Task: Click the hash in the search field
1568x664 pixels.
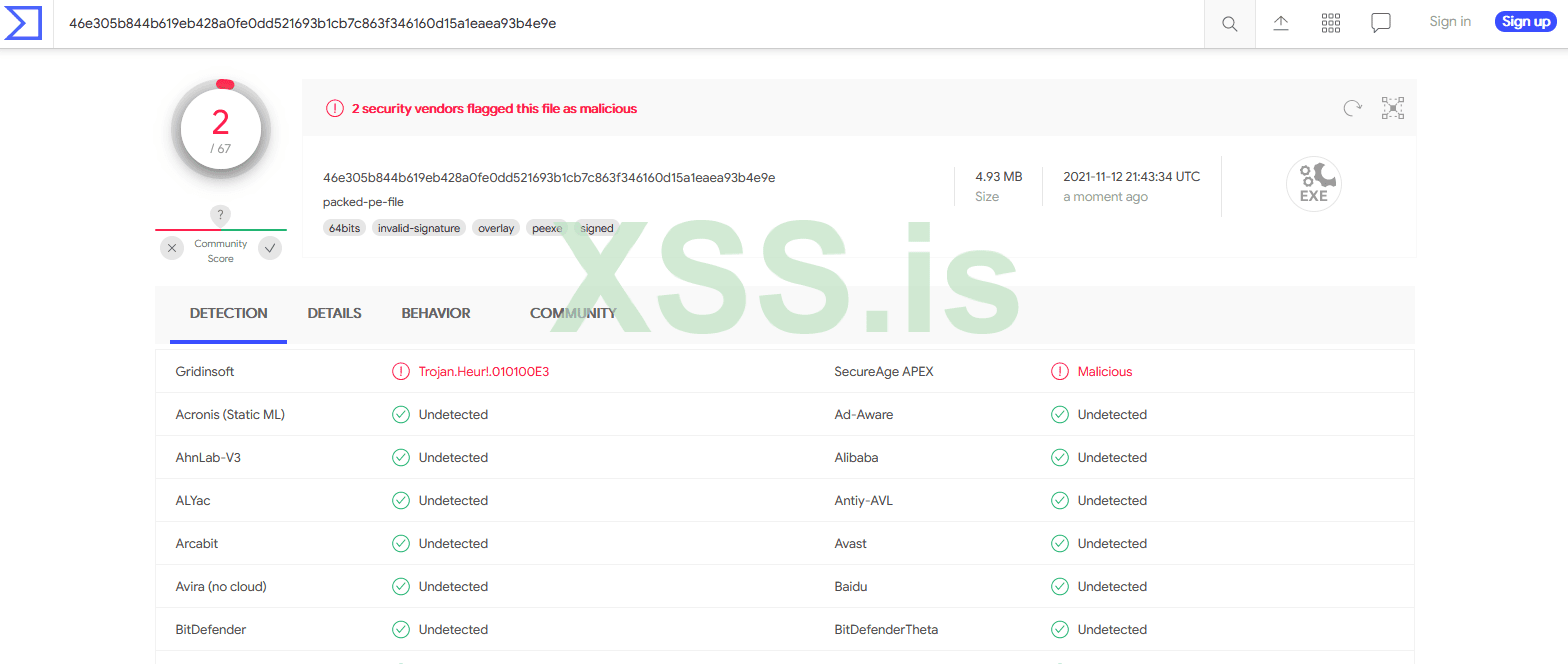Action: pyautogui.click(x=312, y=23)
